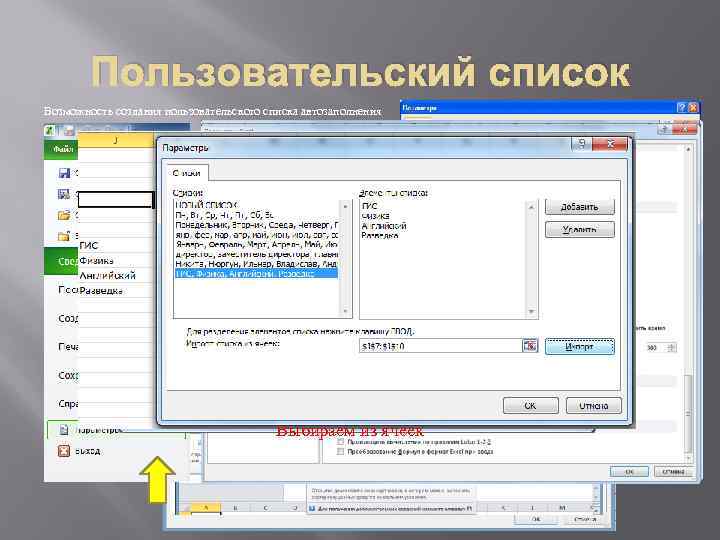Click OK in the Excel options window behind the dialog
This screenshot has width=720, height=540.
point(629,472)
